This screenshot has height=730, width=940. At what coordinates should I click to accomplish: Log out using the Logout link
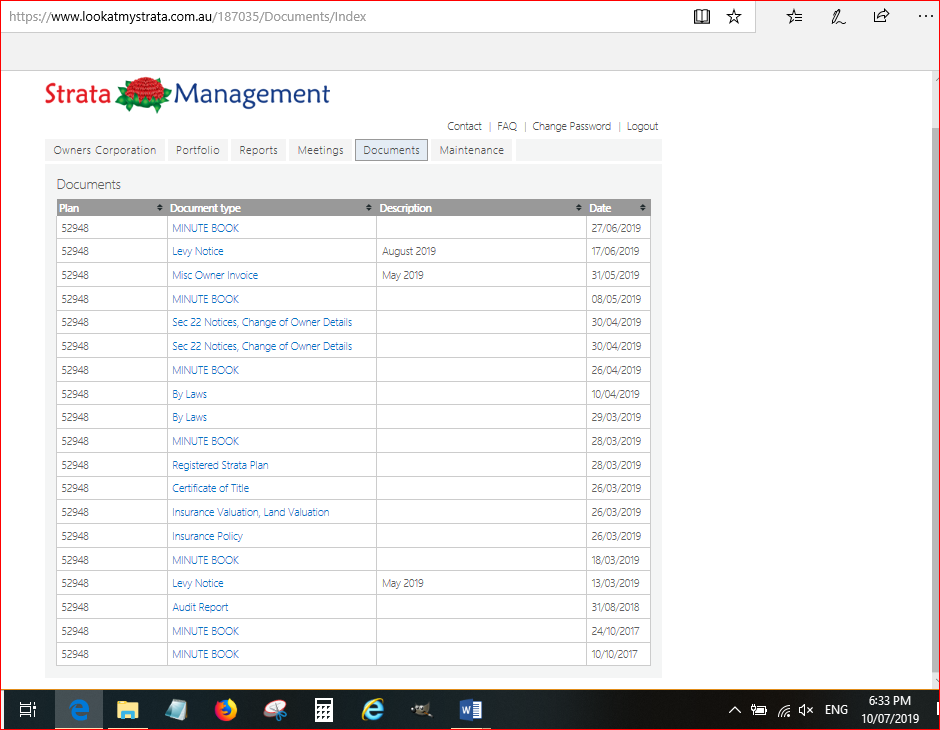(x=642, y=126)
